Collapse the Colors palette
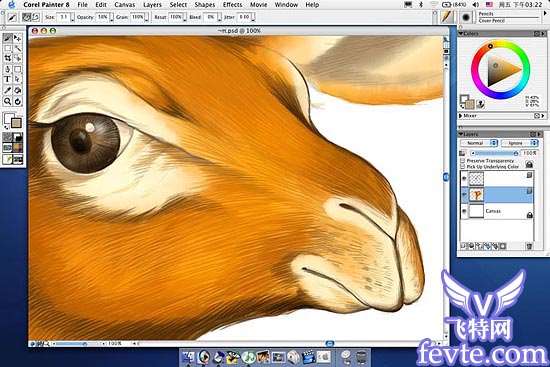This screenshot has width=550, height=367. point(461,34)
